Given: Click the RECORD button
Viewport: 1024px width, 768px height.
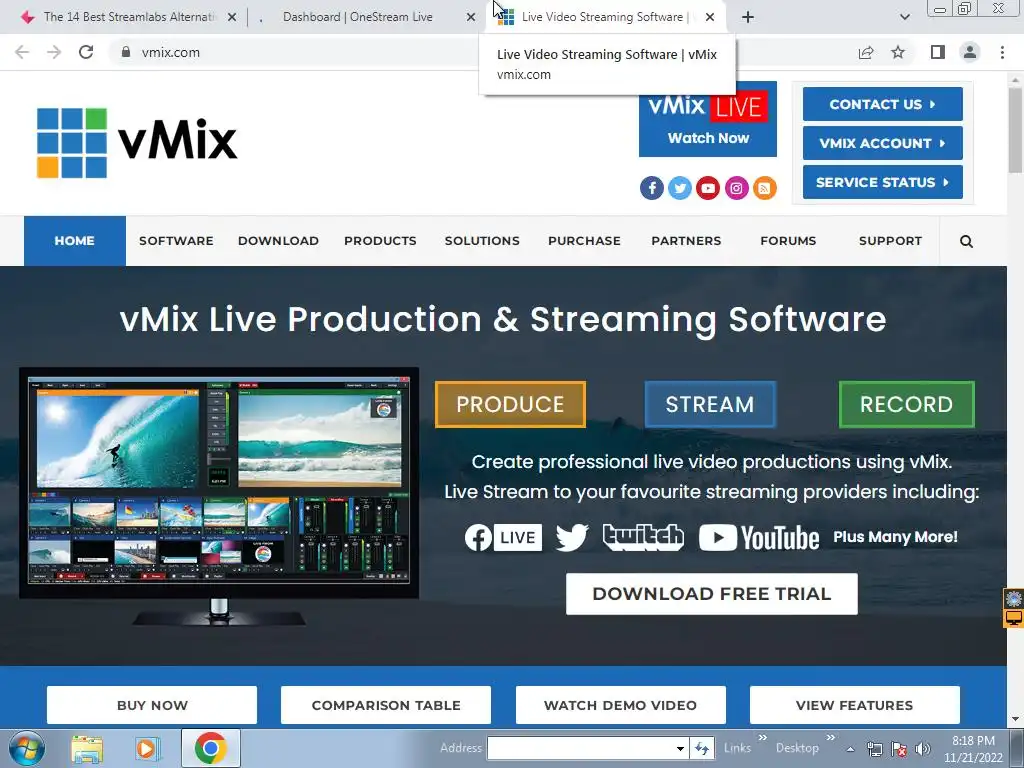Looking at the screenshot, I should pyautogui.click(x=906, y=404).
